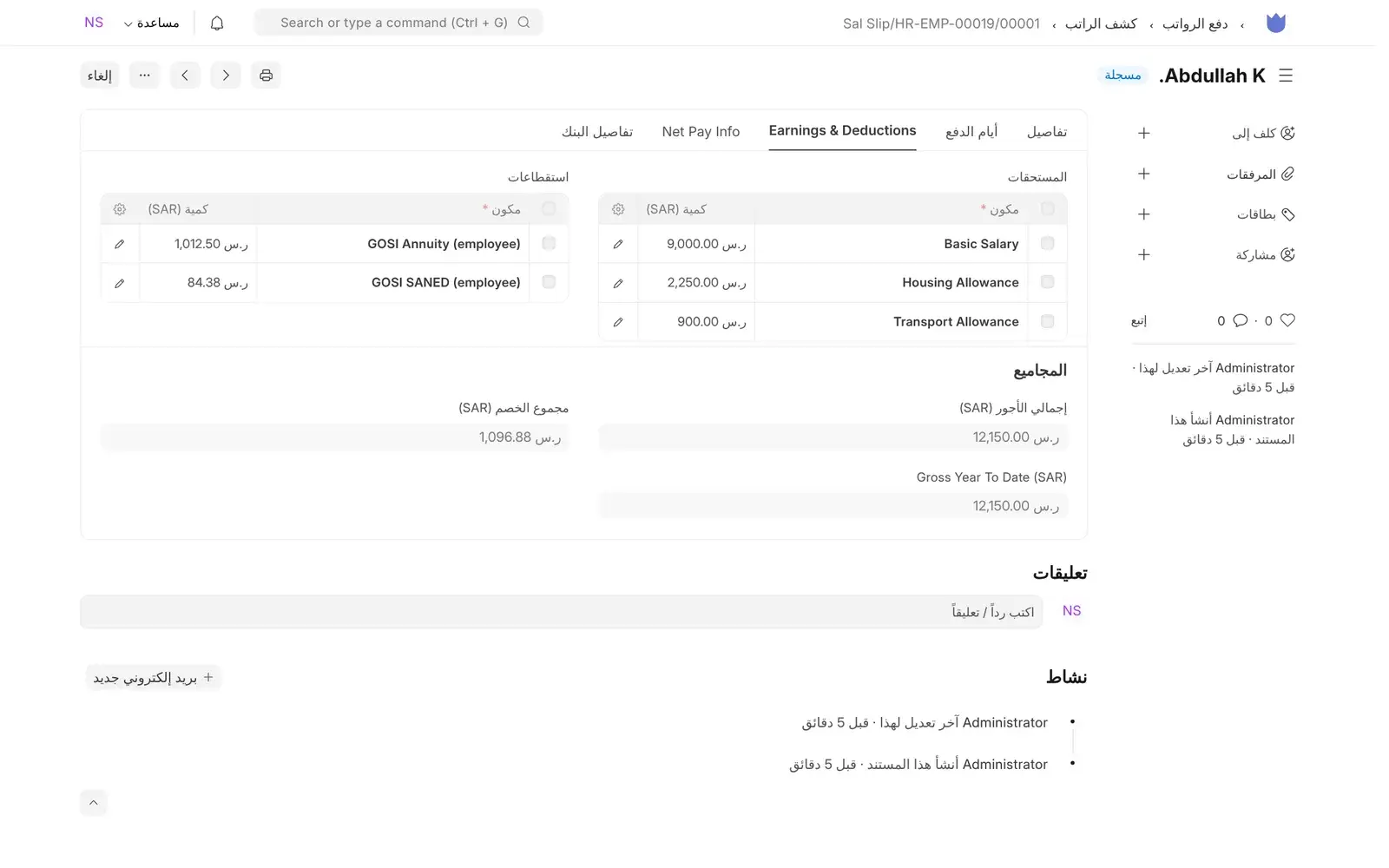Select all deductions header checkbox
Image resolution: width=1389 pixels, height=868 pixels.
[549, 208]
